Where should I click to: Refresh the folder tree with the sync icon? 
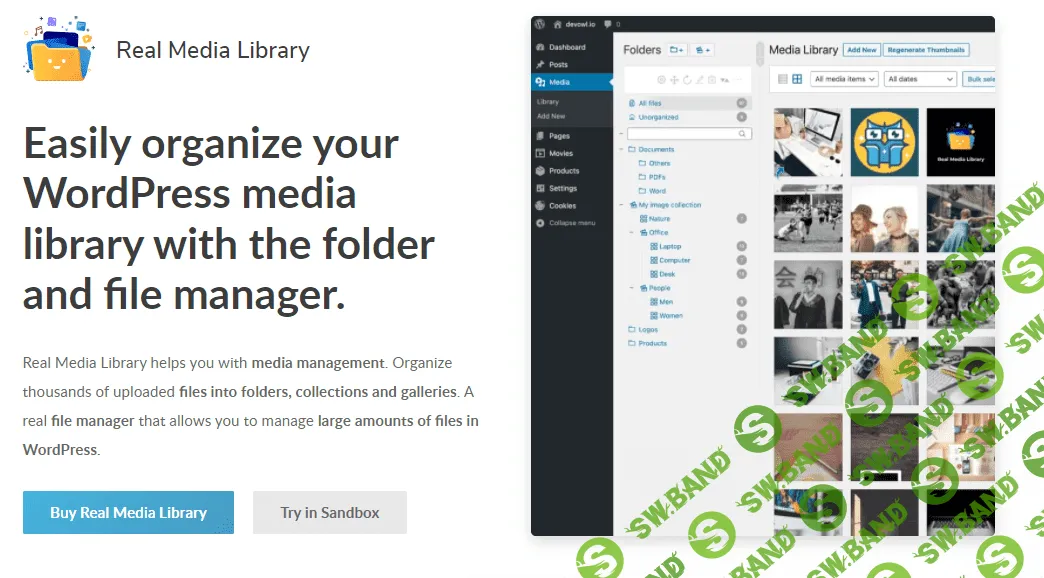point(687,79)
